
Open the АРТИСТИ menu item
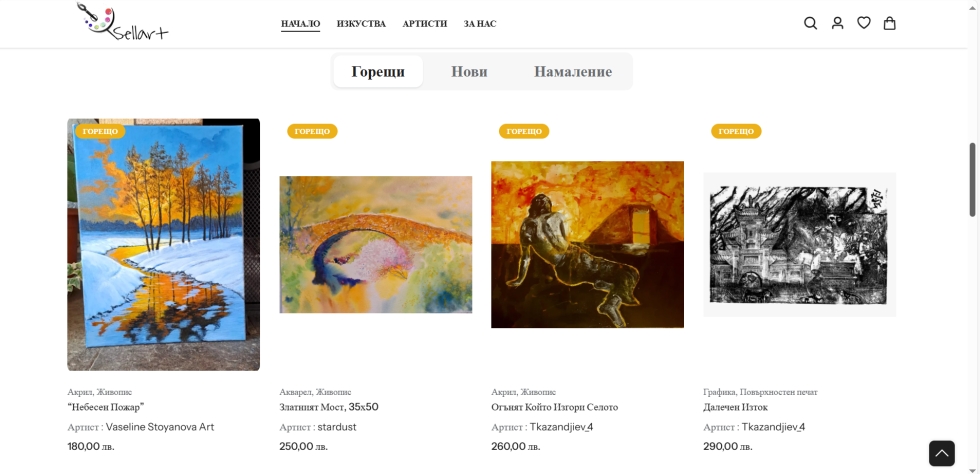[x=425, y=24]
